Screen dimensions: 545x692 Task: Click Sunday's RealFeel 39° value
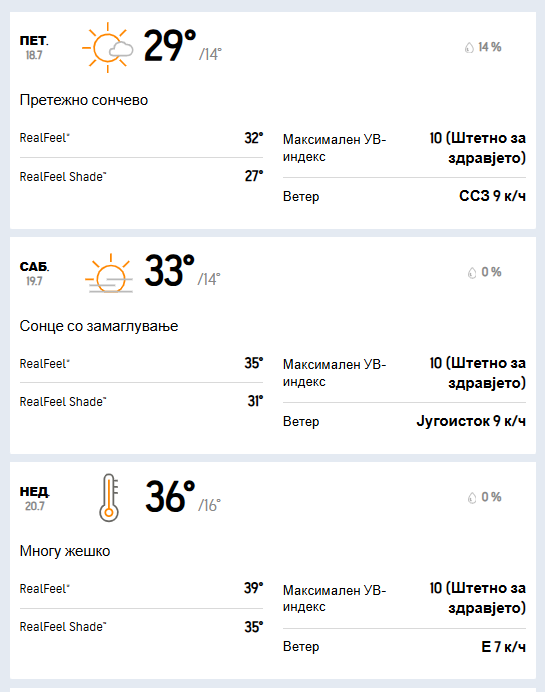point(254,588)
